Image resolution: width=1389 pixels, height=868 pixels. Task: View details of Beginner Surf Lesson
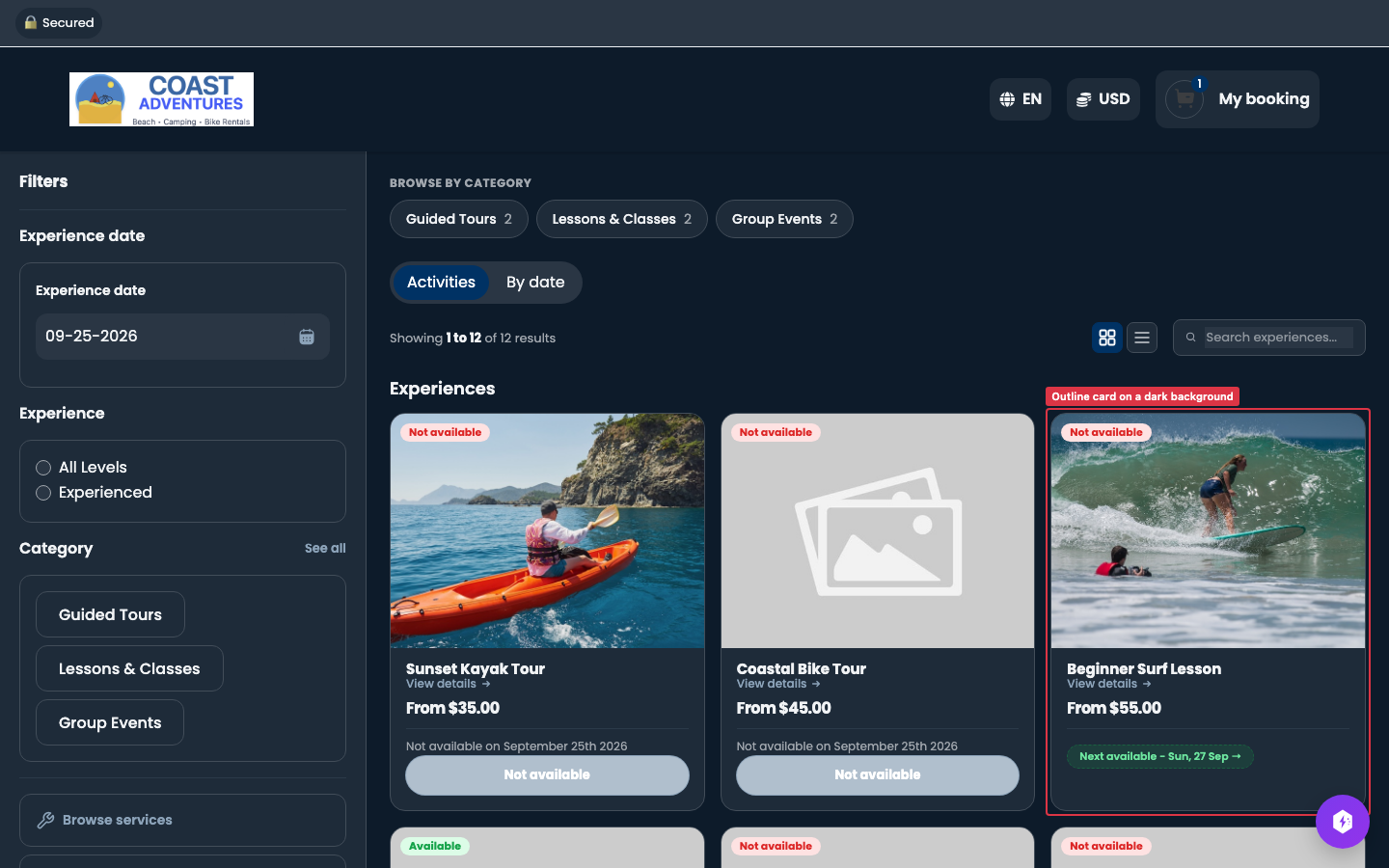(x=1109, y=684)
